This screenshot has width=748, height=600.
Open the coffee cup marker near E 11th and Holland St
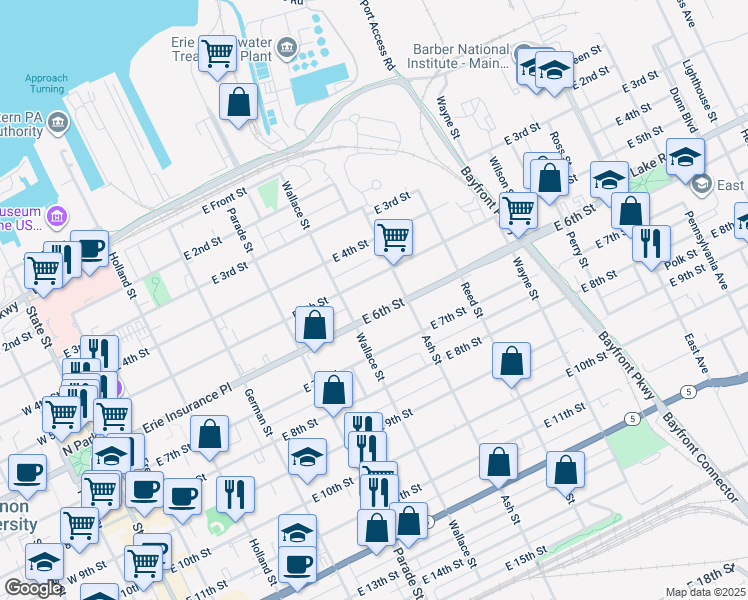[x=297, y=565]
